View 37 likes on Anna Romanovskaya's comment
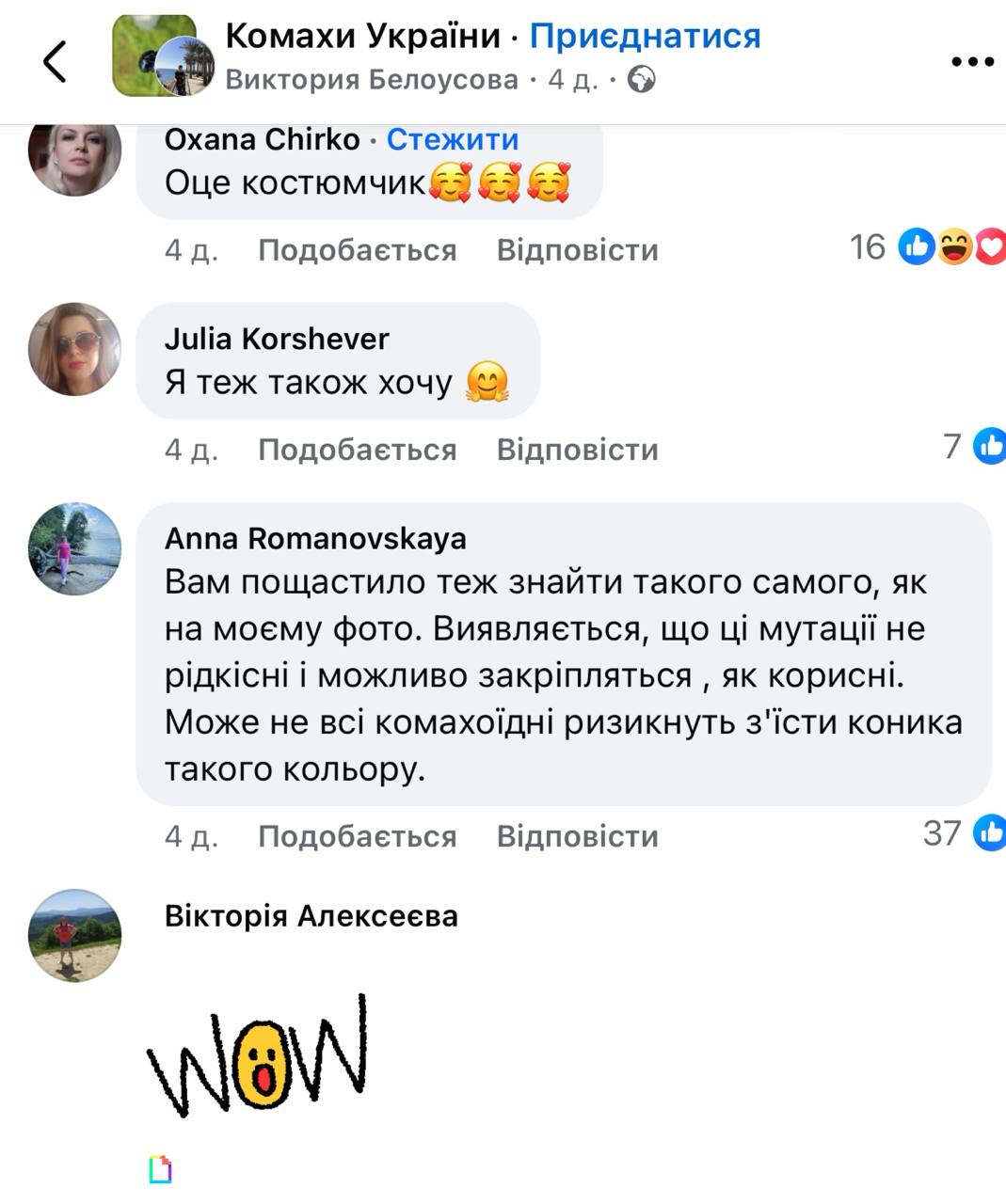 964,833
